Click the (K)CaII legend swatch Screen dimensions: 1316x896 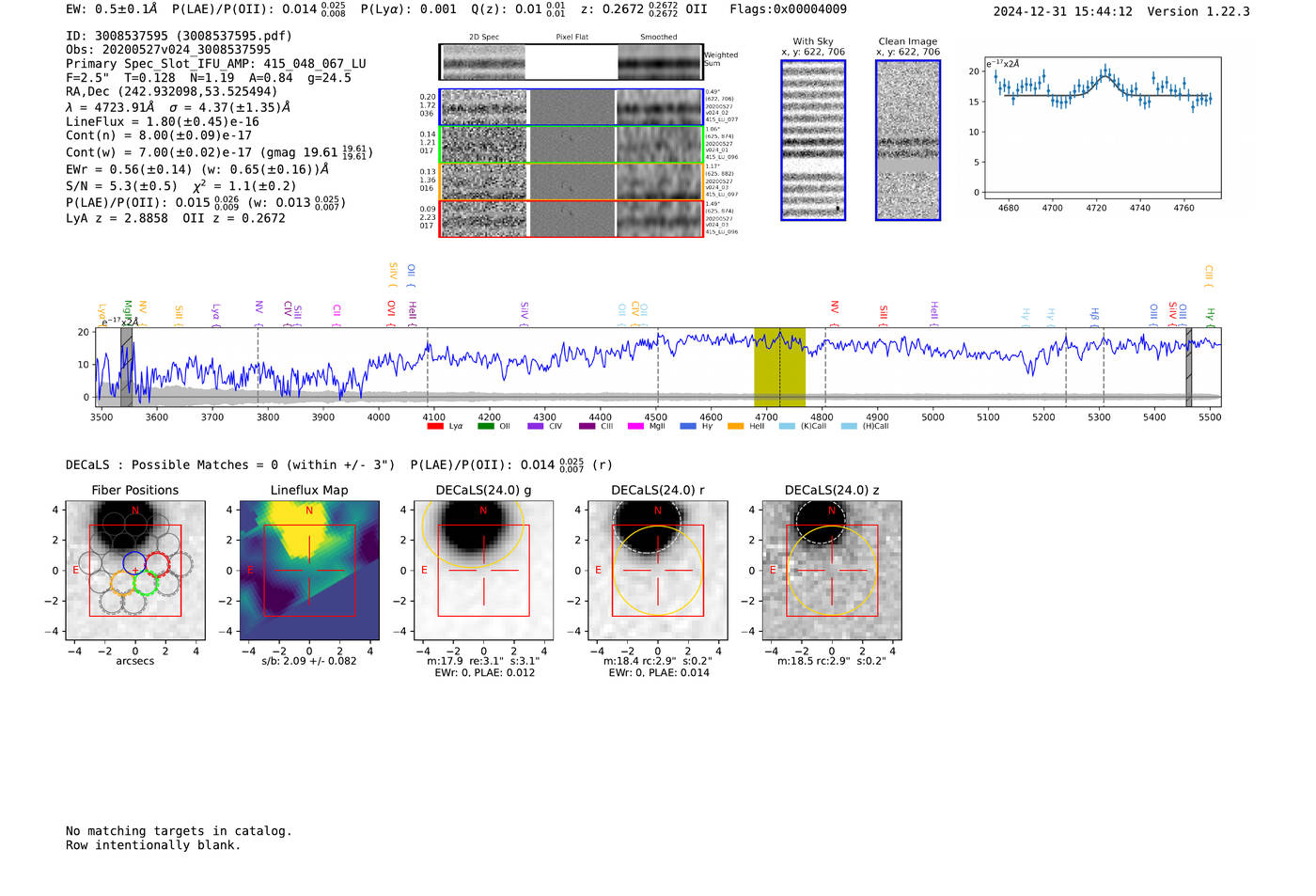[787, 426]
